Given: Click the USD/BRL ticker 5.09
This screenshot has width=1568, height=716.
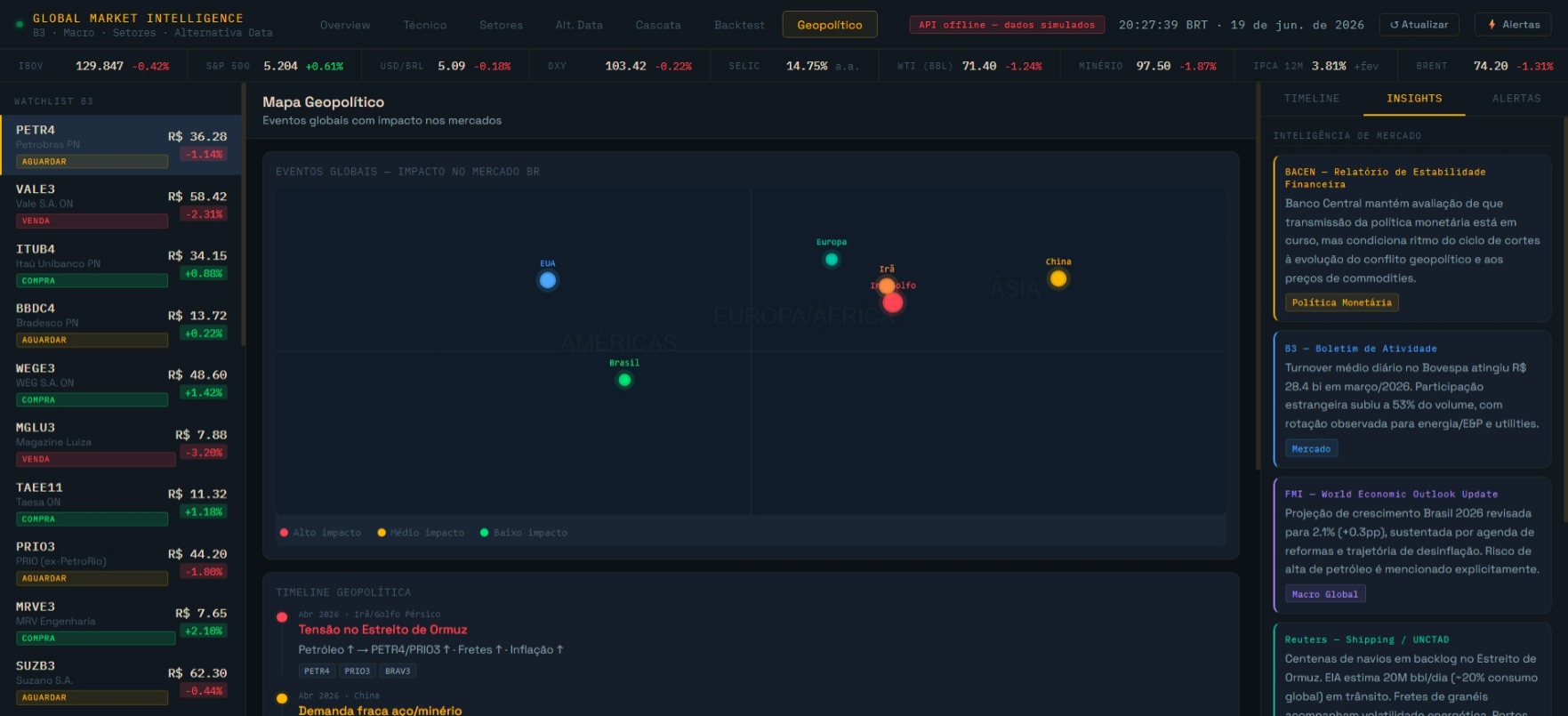Looking at the screenshot, I should (451, 66).
